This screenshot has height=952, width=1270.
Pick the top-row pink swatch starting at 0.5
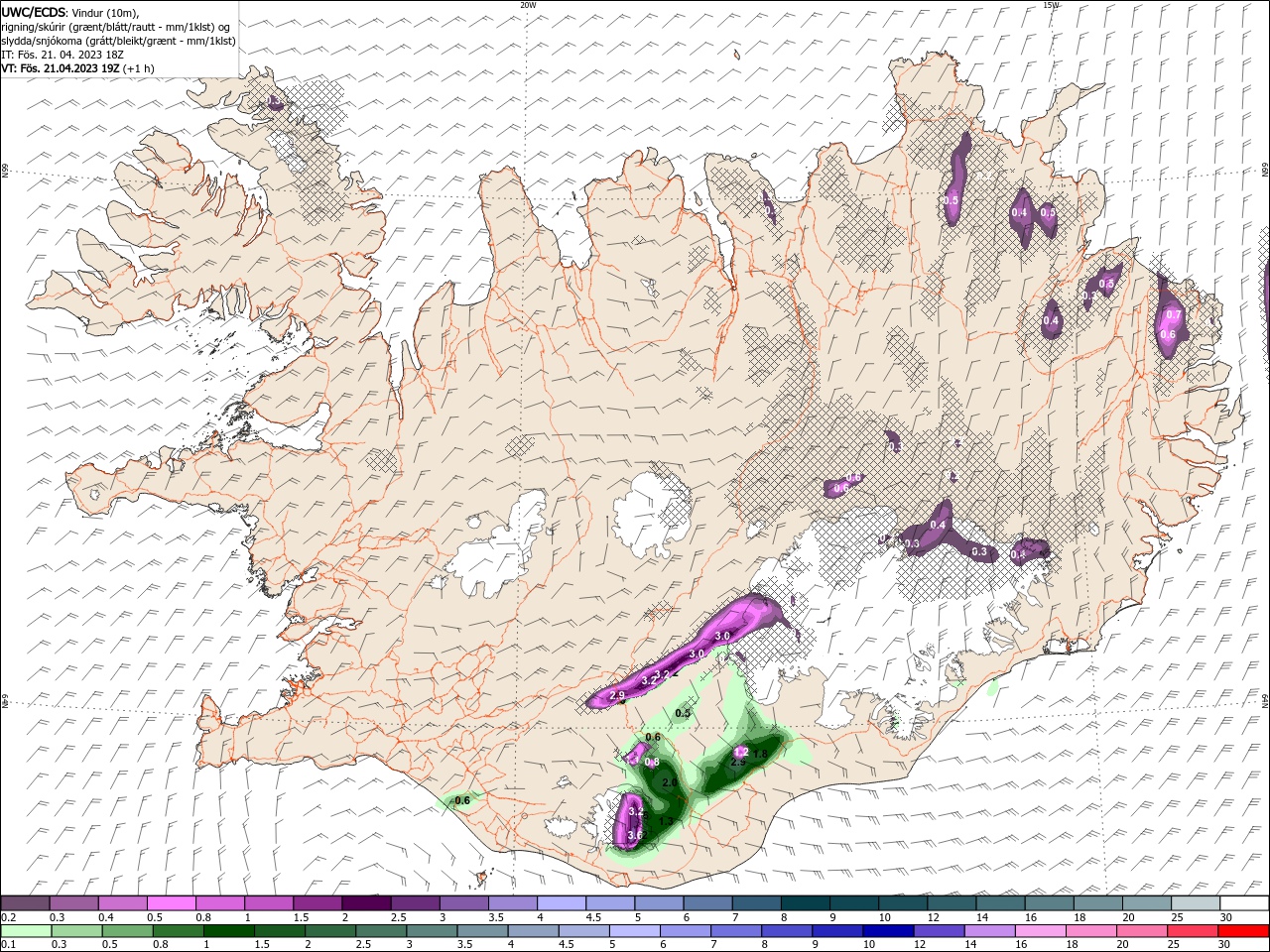[171, 903]
